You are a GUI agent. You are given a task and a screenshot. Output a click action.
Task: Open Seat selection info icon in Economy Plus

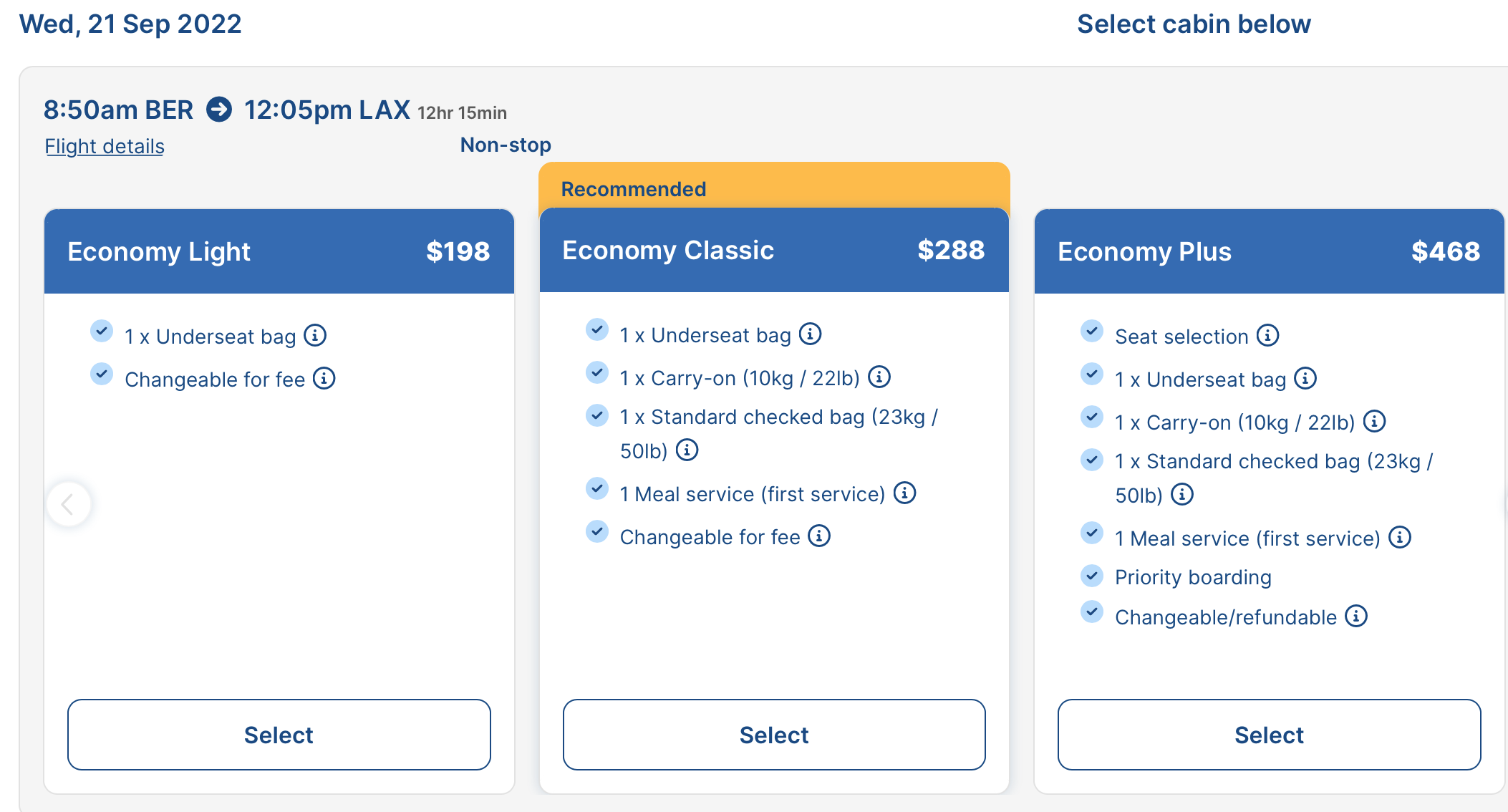point(1268,335)
